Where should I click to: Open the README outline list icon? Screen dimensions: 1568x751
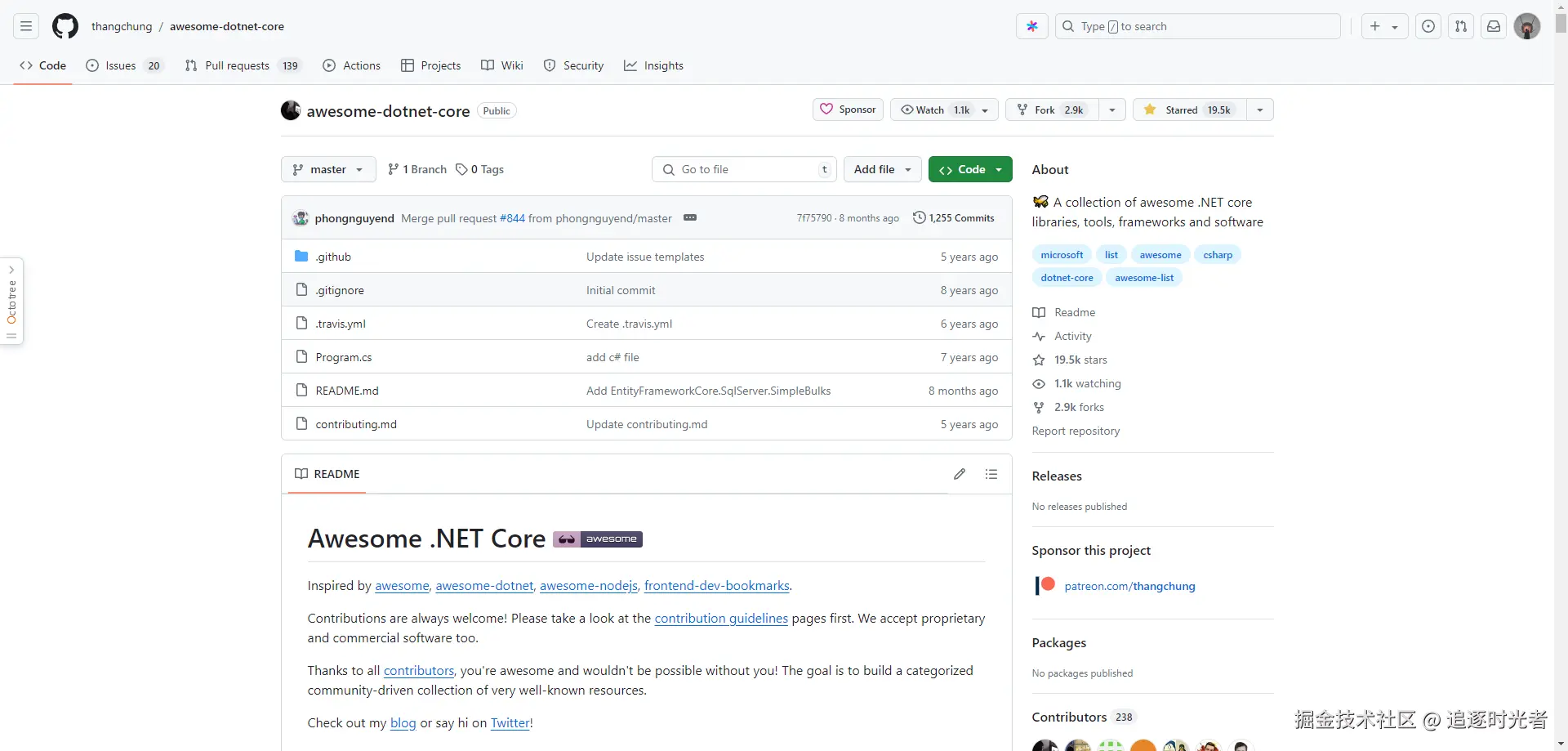click(991, 474)
